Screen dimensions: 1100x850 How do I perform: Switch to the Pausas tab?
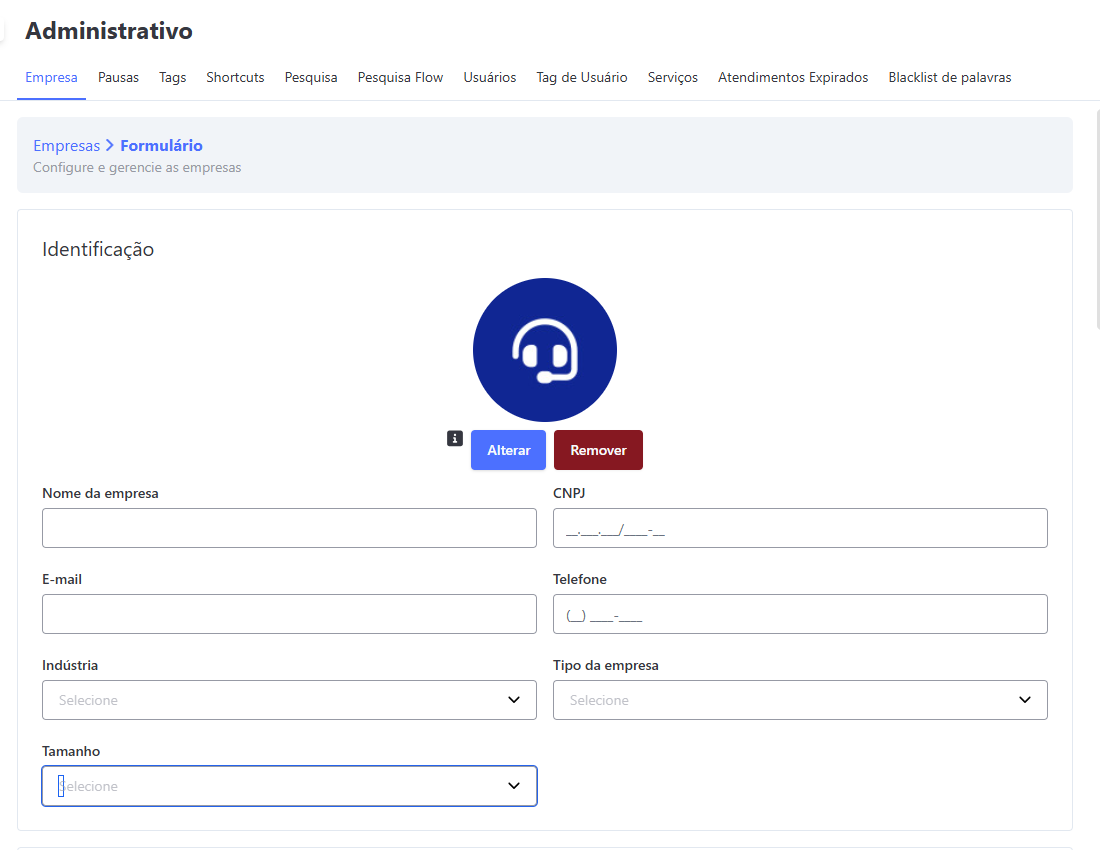click(118, 77)
